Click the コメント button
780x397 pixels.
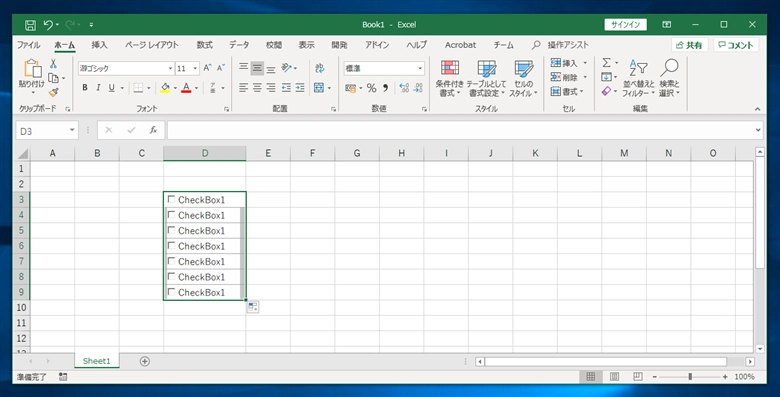(x=736, y=45)
